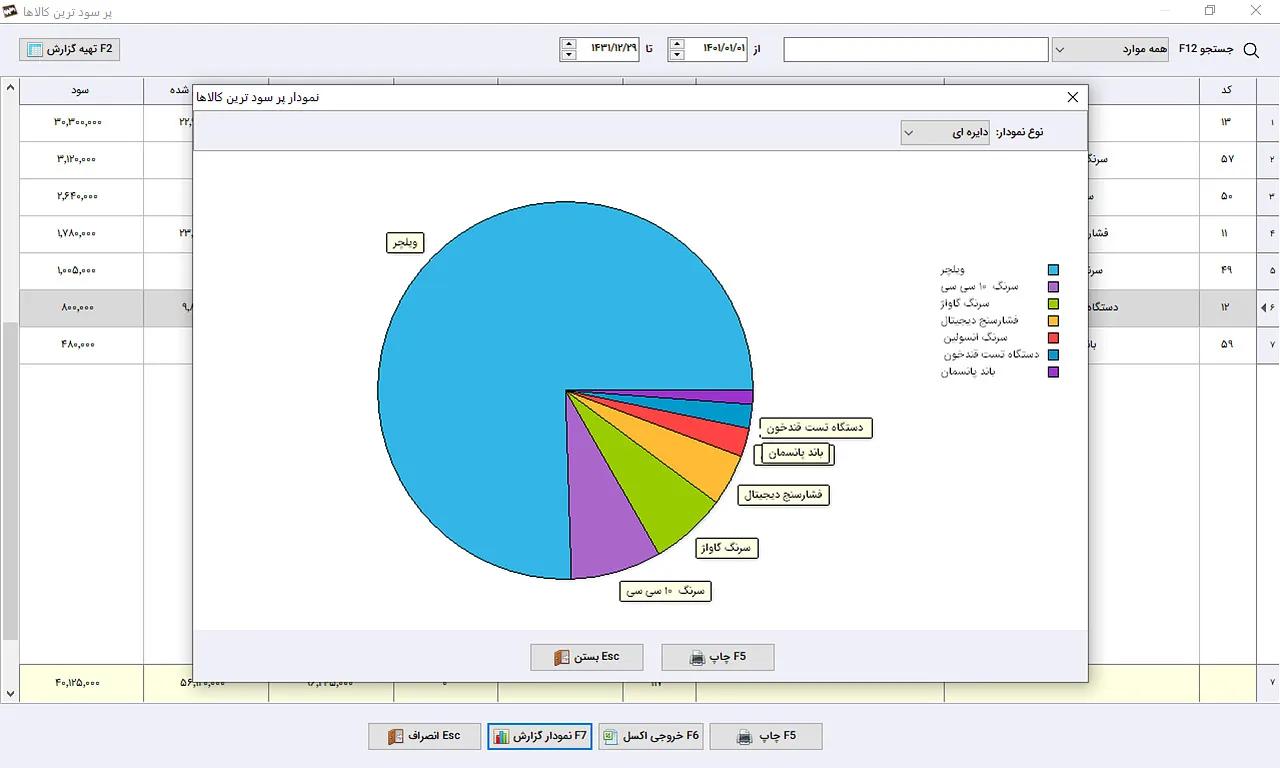
Task: Click the فشارسنج دیجیتال legend color swatch
Action: click(1053, 321)
